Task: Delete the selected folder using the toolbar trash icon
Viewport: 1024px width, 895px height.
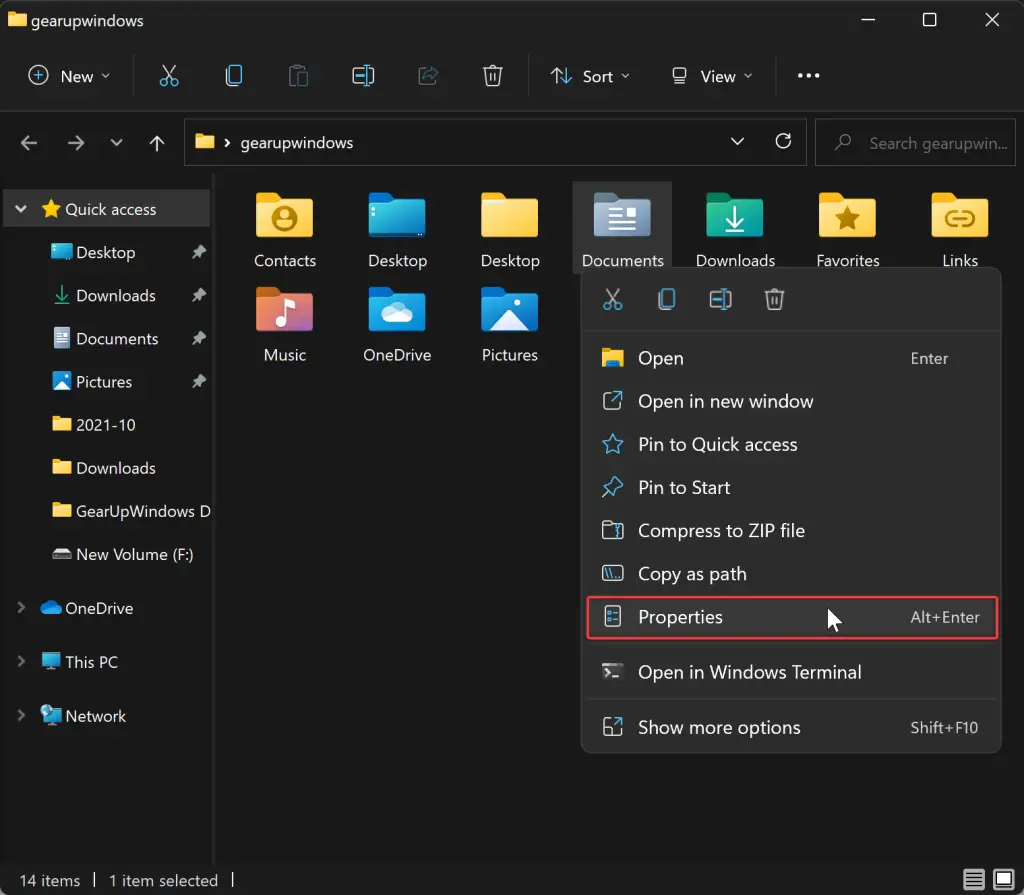Action: click(x=492, y=75)
